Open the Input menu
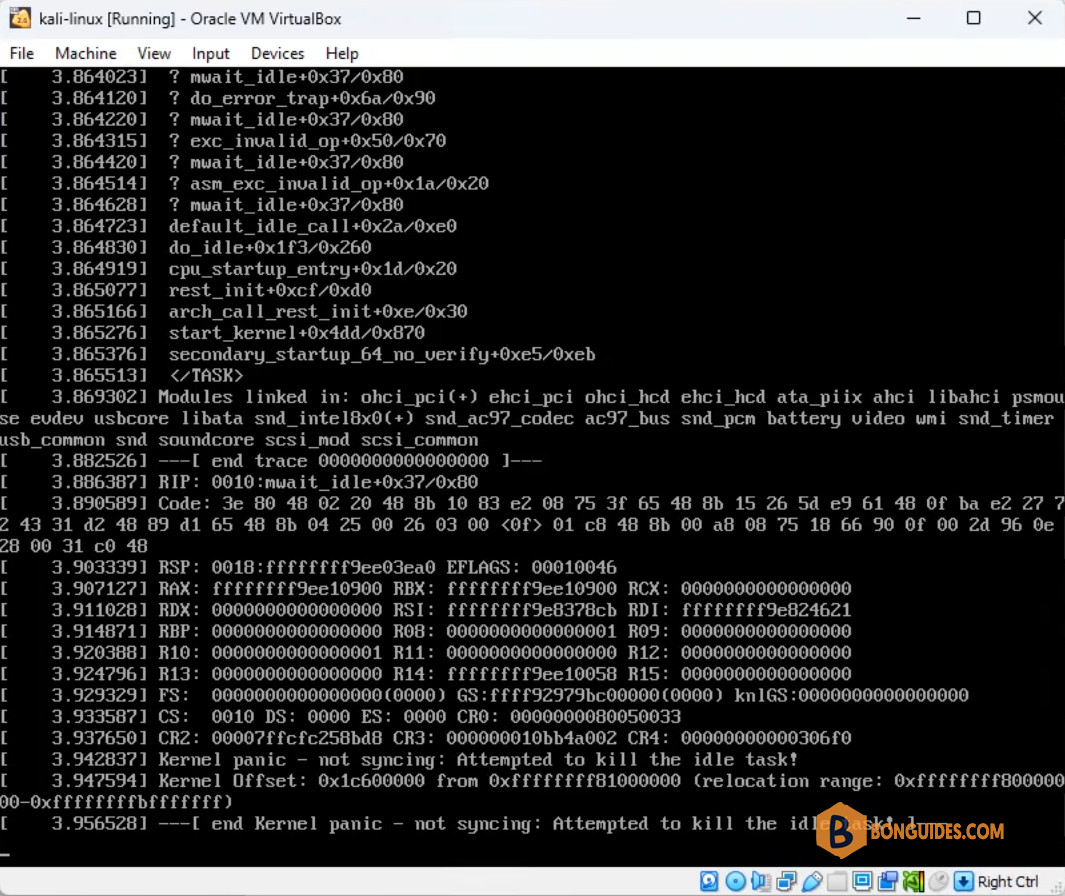This screenshot has height=896, width=1065. [x=211, y=53]
